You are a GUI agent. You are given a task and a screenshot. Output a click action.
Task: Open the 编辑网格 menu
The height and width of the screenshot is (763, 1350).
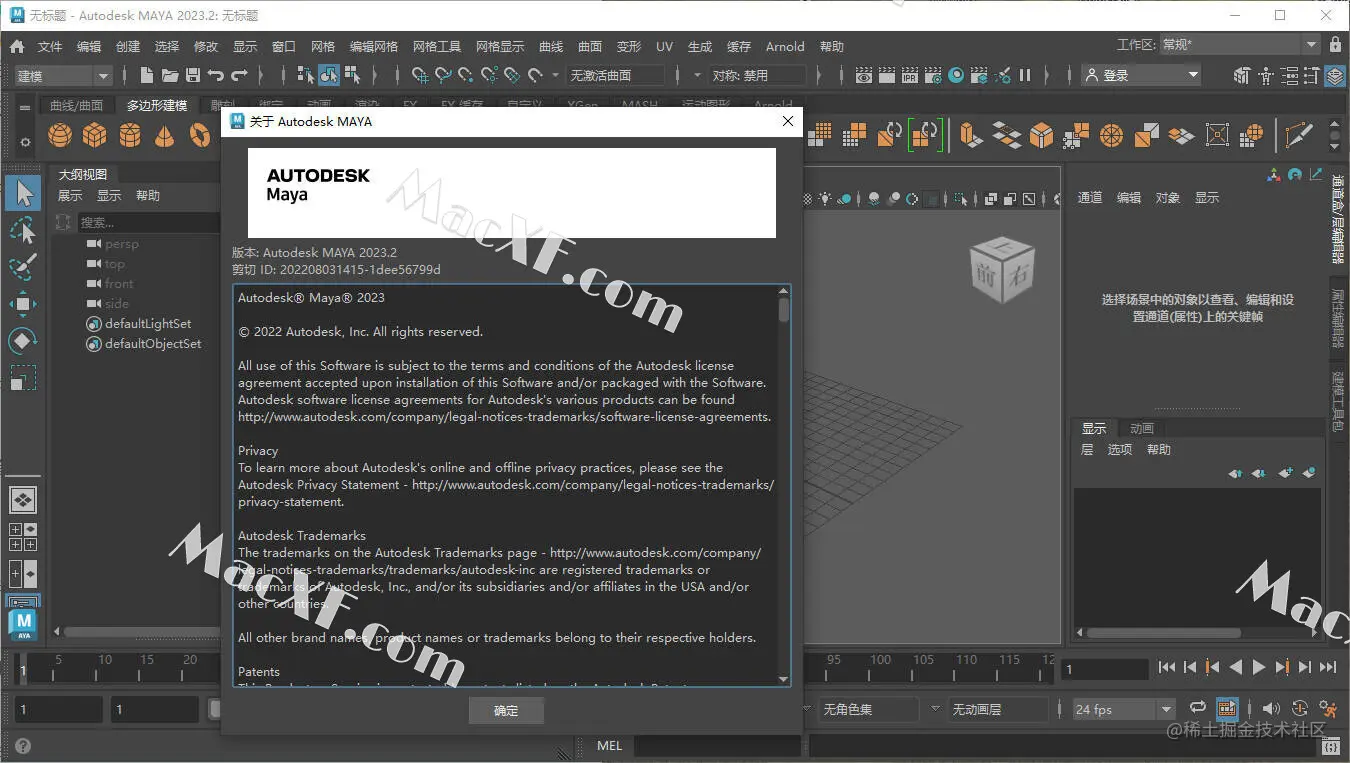tap(374, 46)
